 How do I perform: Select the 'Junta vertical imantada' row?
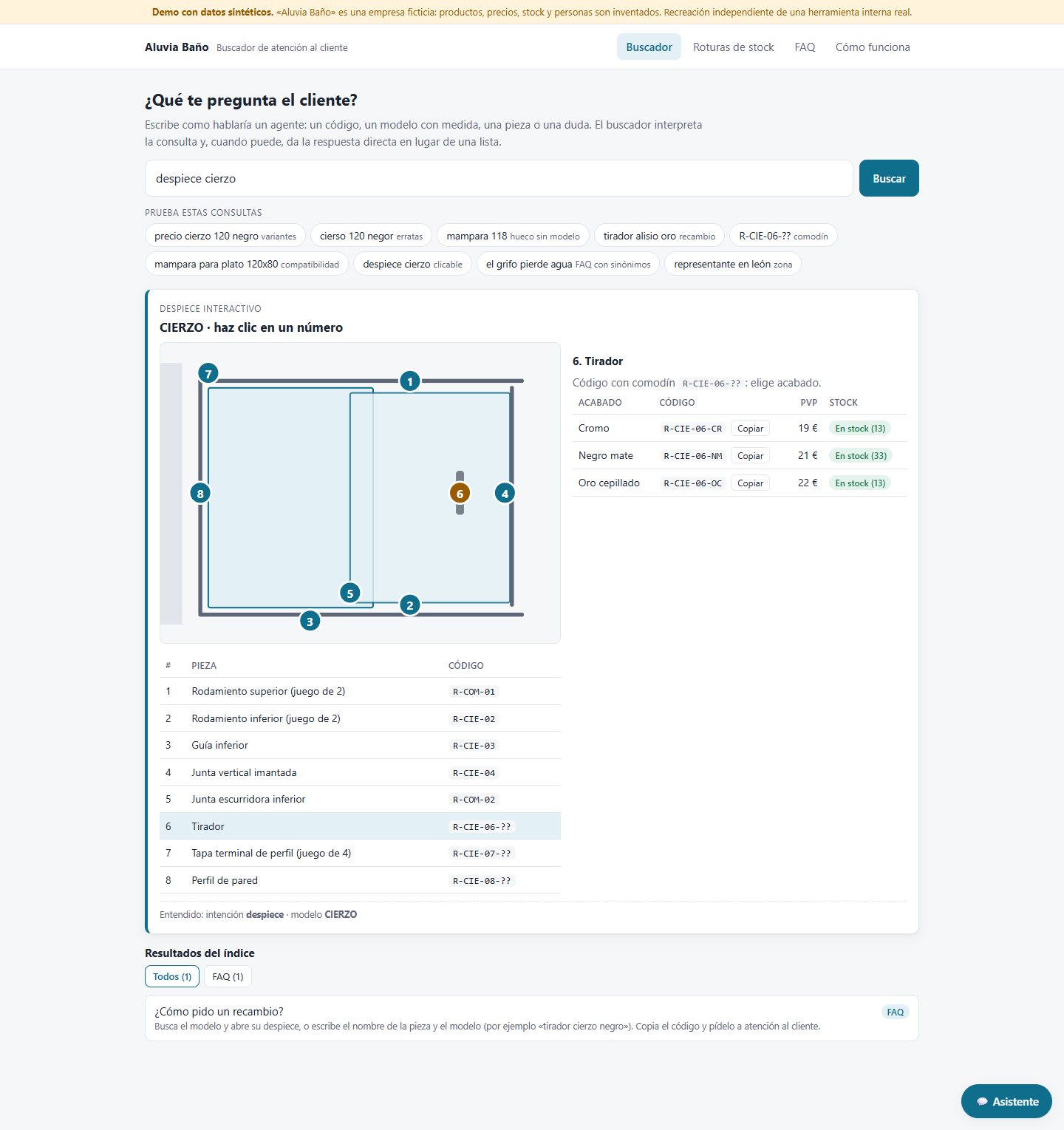(x=360, y=772)
